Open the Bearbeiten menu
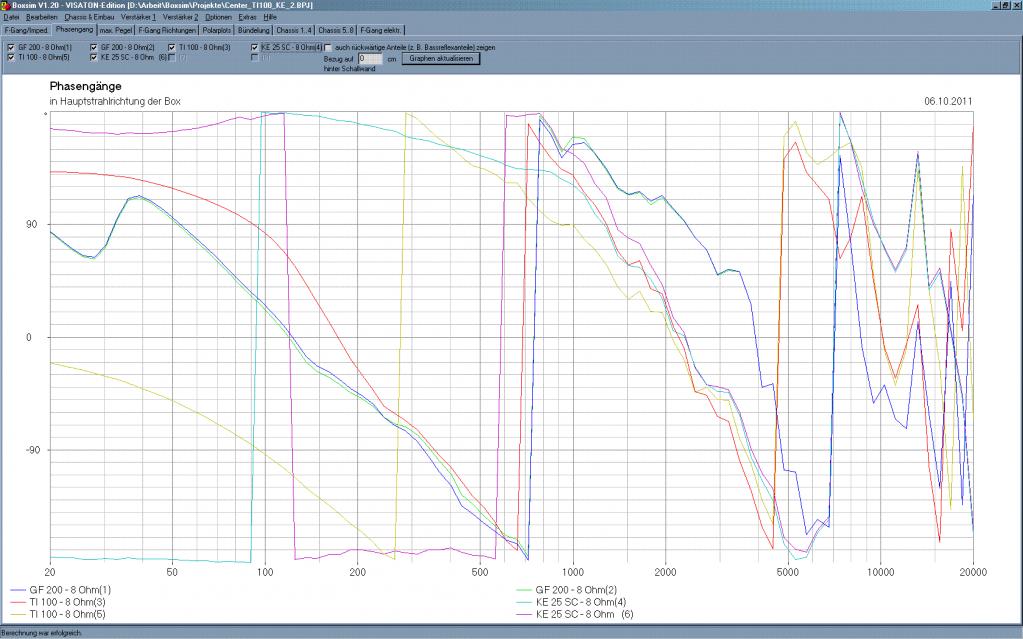Screen dimensions: 1023x639 (42, 18)
